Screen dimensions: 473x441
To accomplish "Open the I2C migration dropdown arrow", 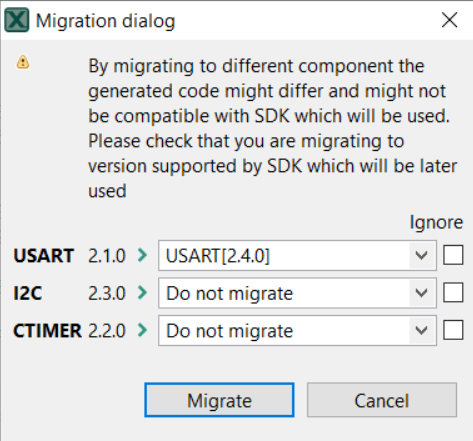I will tap(422, 293).
